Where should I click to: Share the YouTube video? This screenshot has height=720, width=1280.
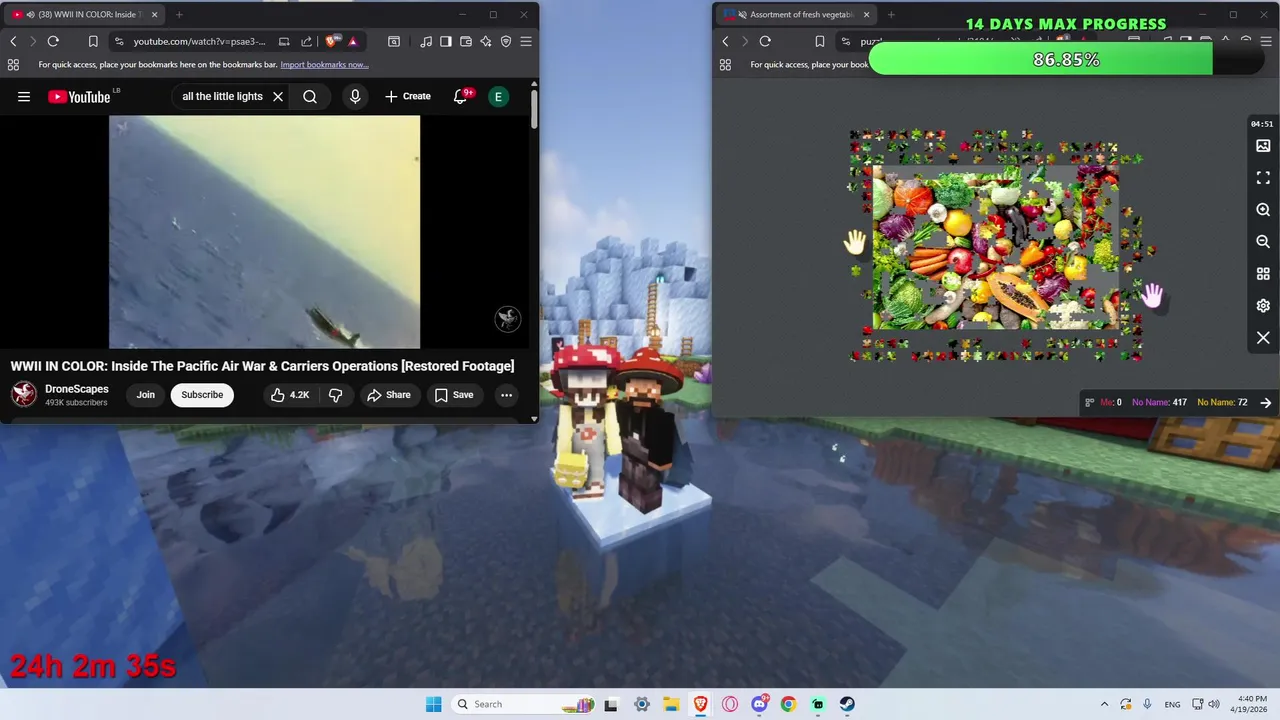389,395
